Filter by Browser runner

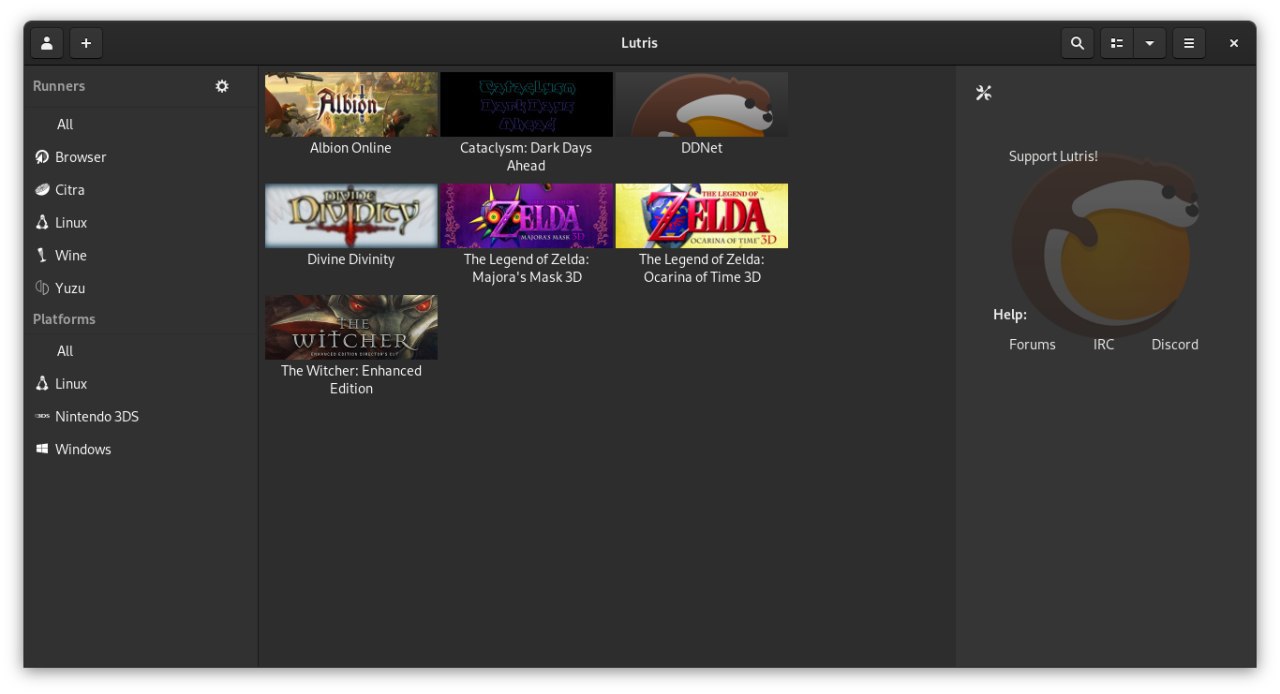(x=141, y=157)
